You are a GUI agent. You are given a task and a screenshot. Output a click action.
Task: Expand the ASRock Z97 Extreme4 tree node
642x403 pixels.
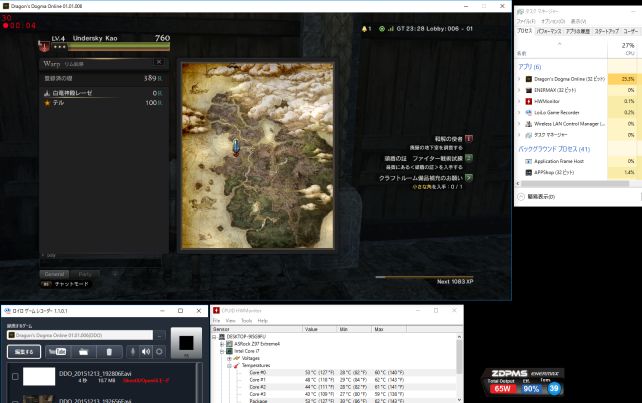click(x=222, y=344)
